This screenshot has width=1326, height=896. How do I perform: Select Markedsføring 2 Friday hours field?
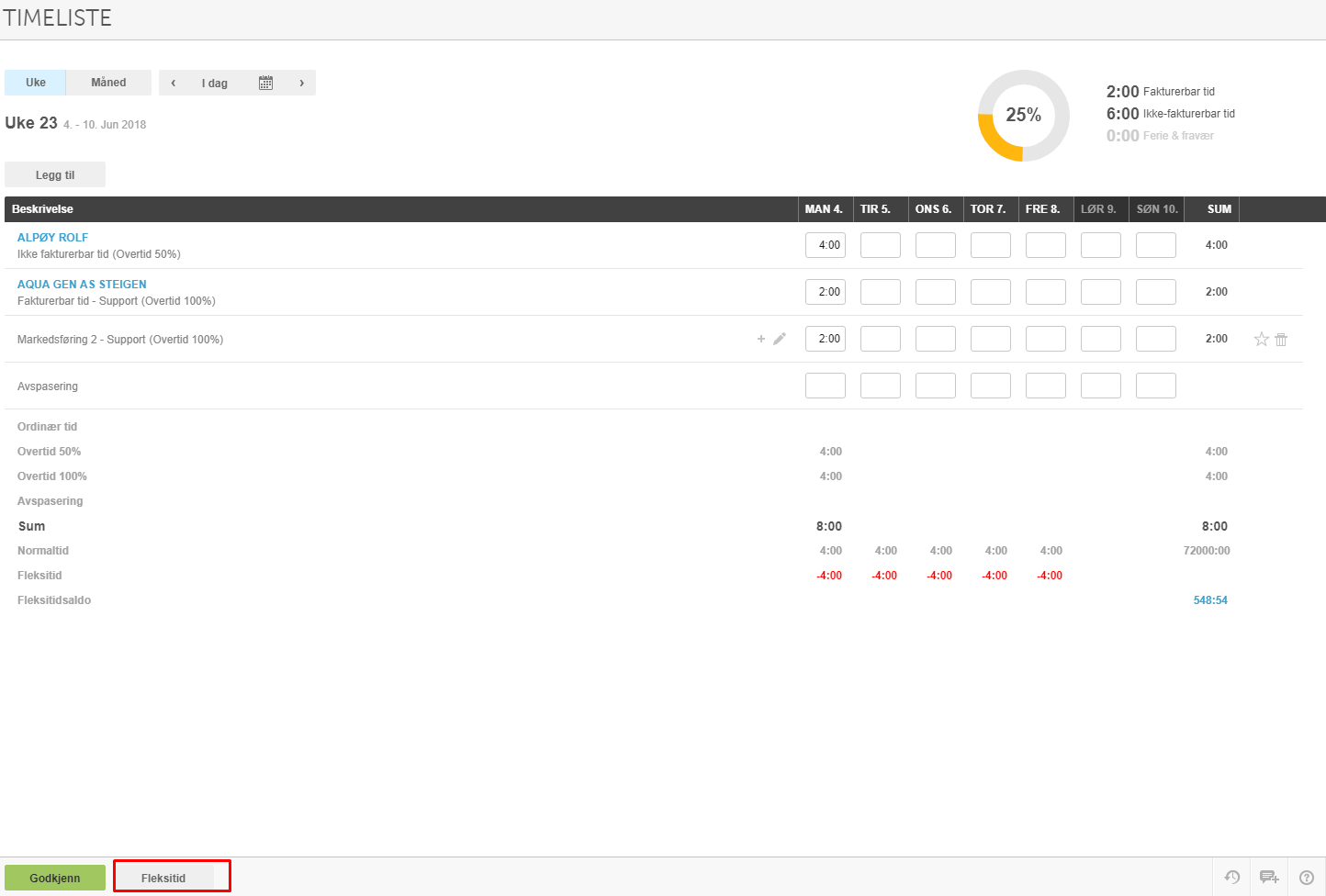pos(1046,339)
